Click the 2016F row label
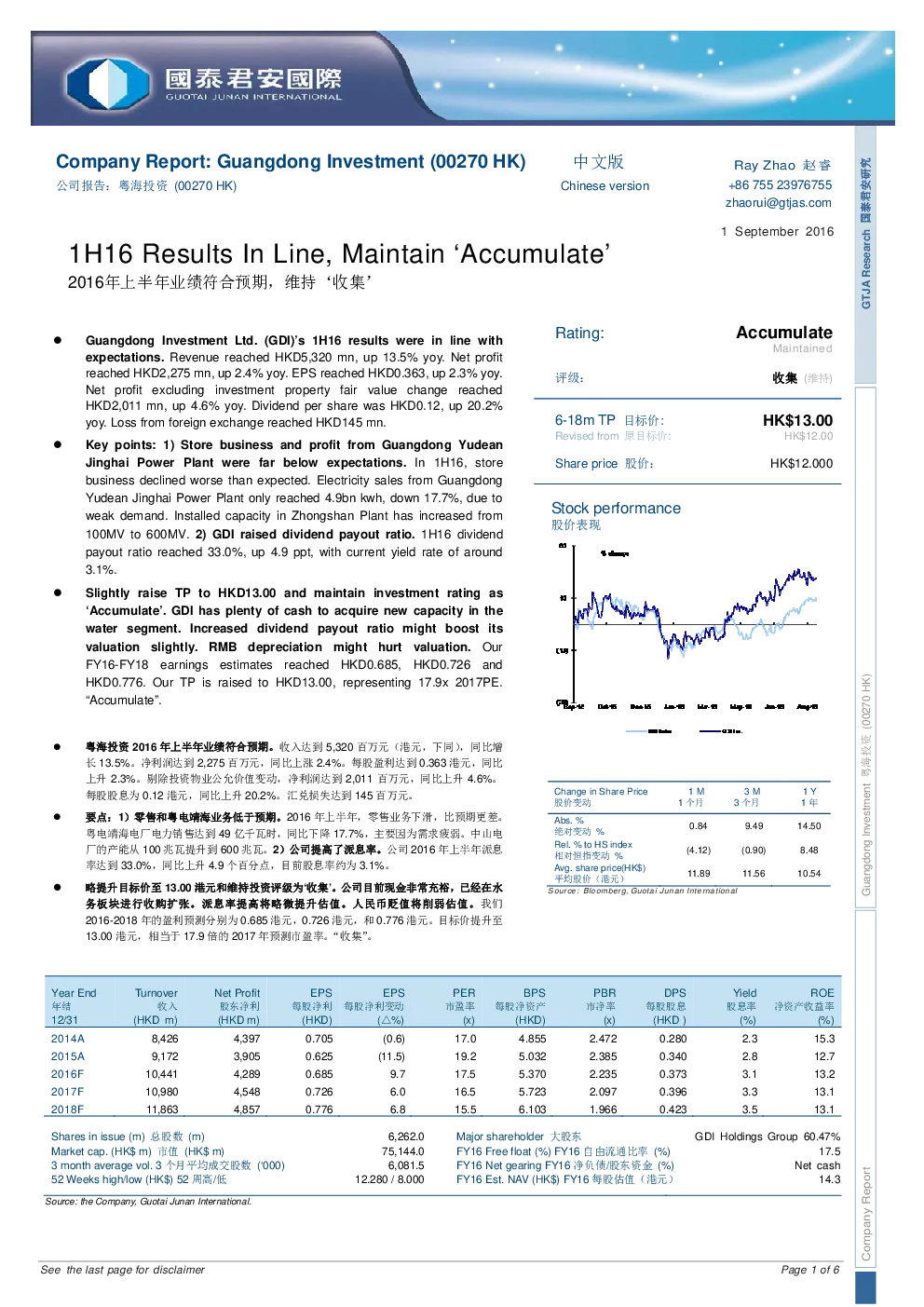Screen dimensions: 924x1307 68,1074
